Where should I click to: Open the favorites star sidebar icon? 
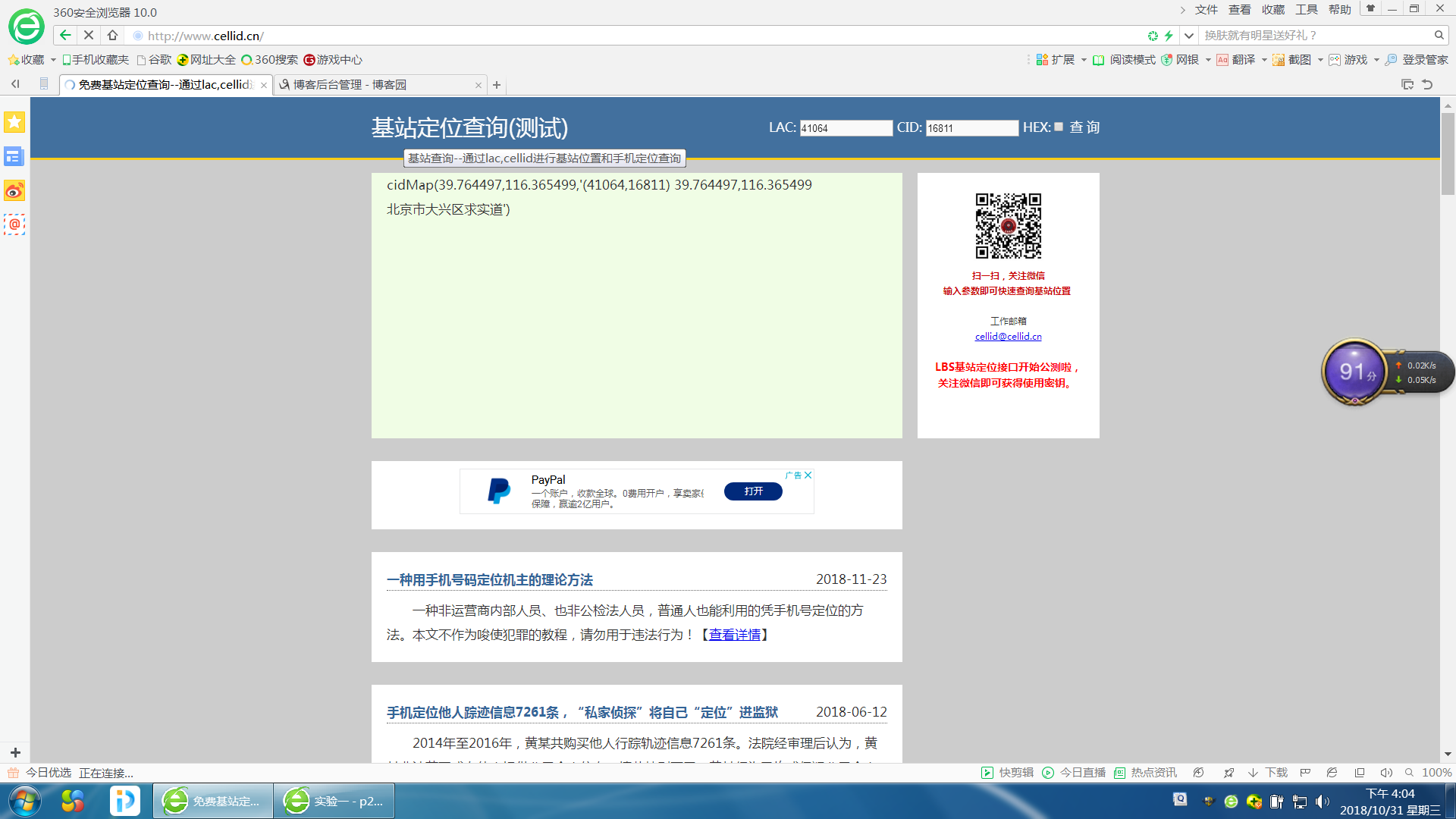14,122
